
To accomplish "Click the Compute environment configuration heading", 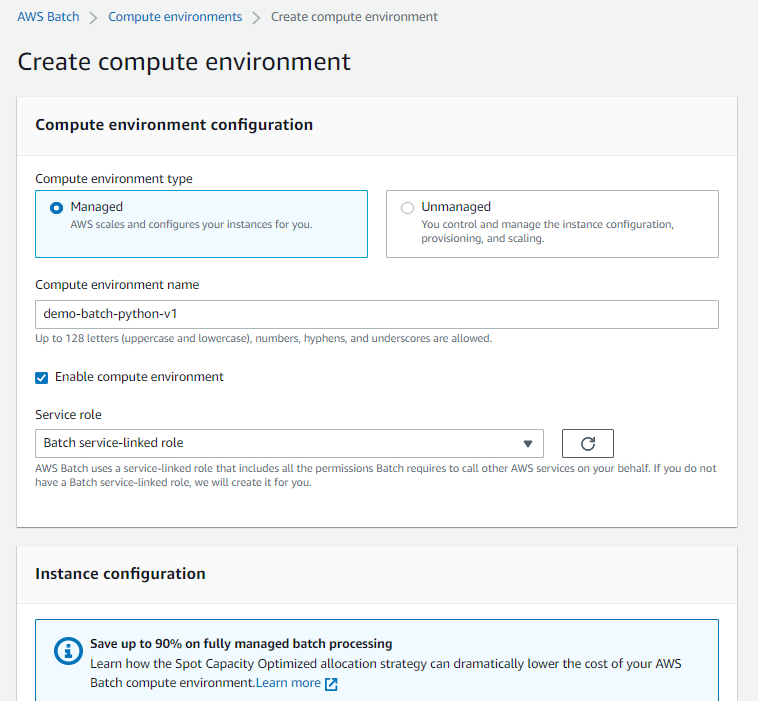I will tap(174, 125).
